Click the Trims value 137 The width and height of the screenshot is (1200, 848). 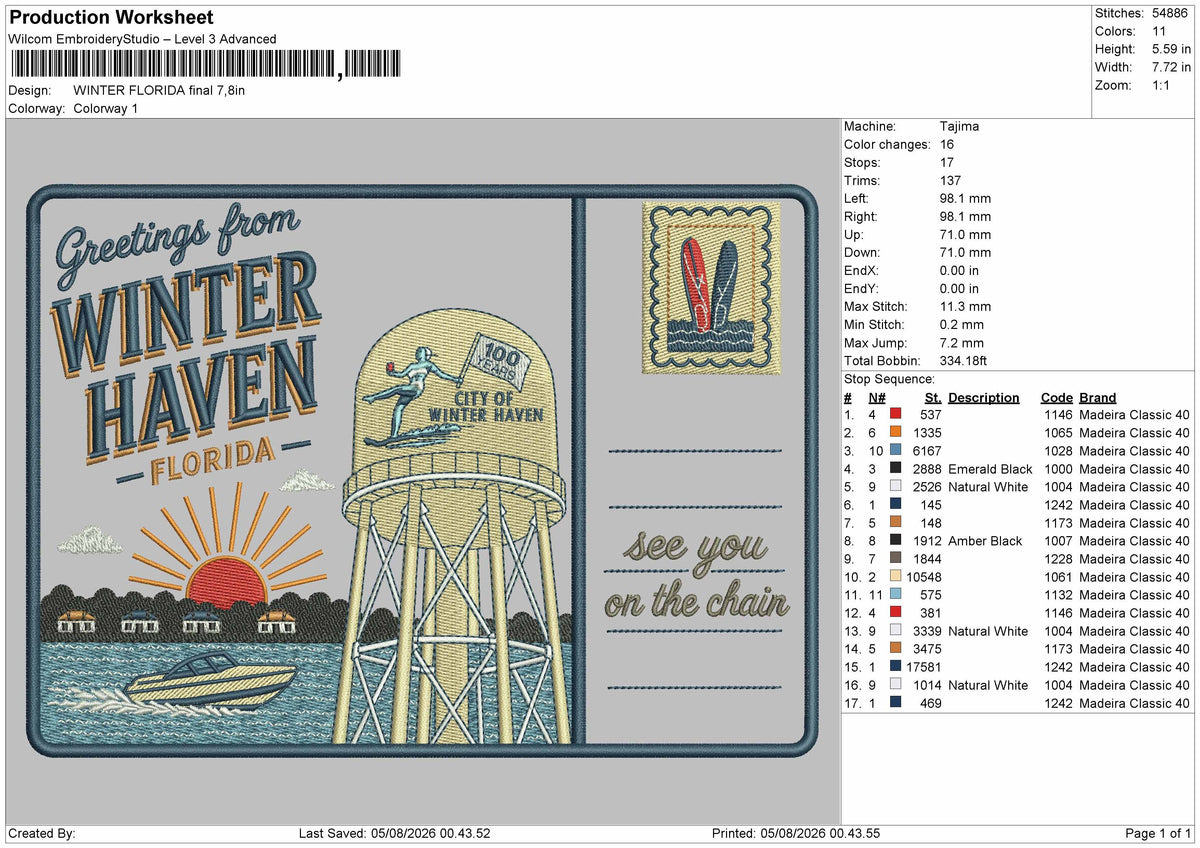click(951, 180)
